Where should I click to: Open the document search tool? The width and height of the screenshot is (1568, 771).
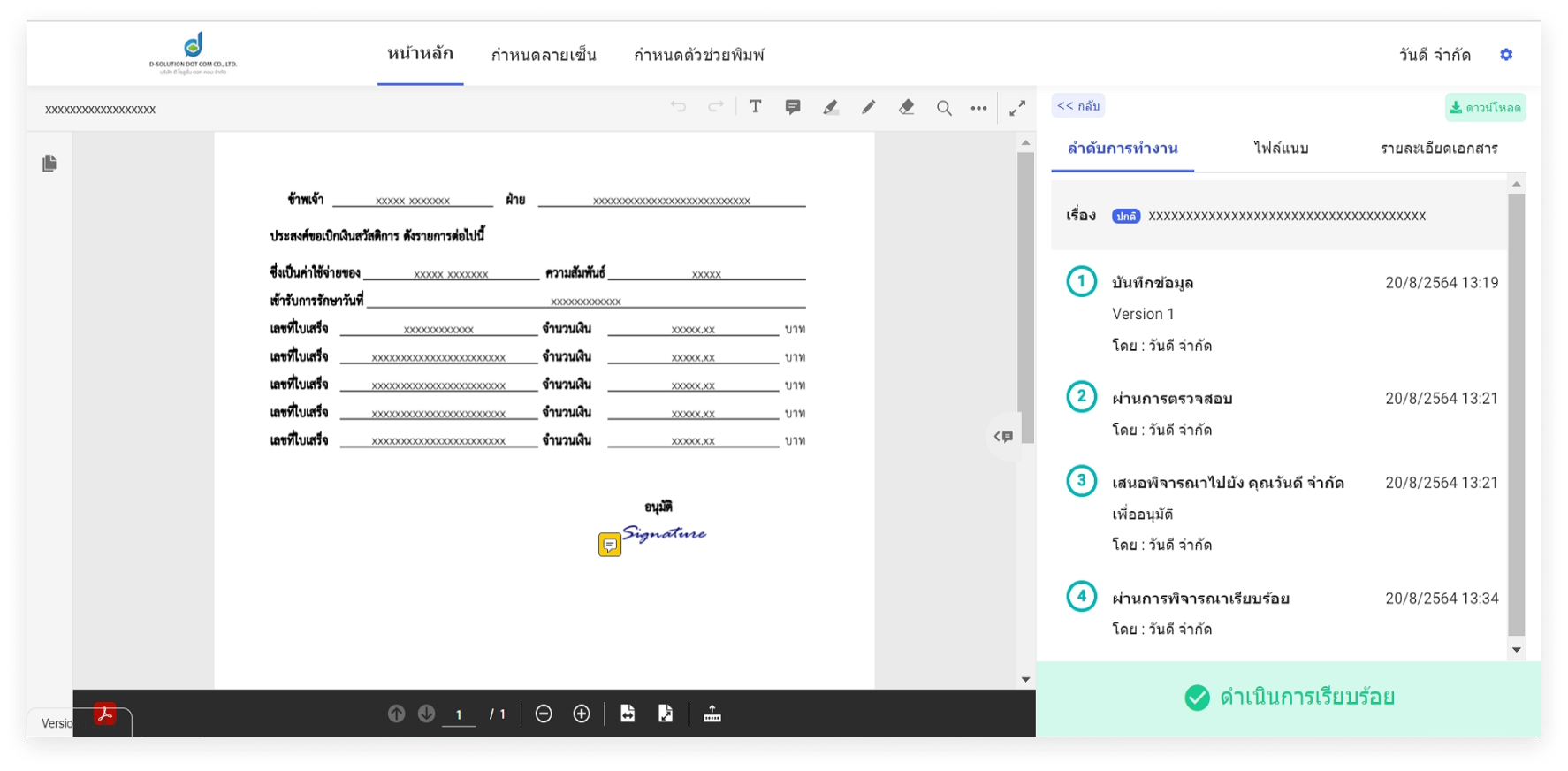pyautogui.click(x=944, y=108)
